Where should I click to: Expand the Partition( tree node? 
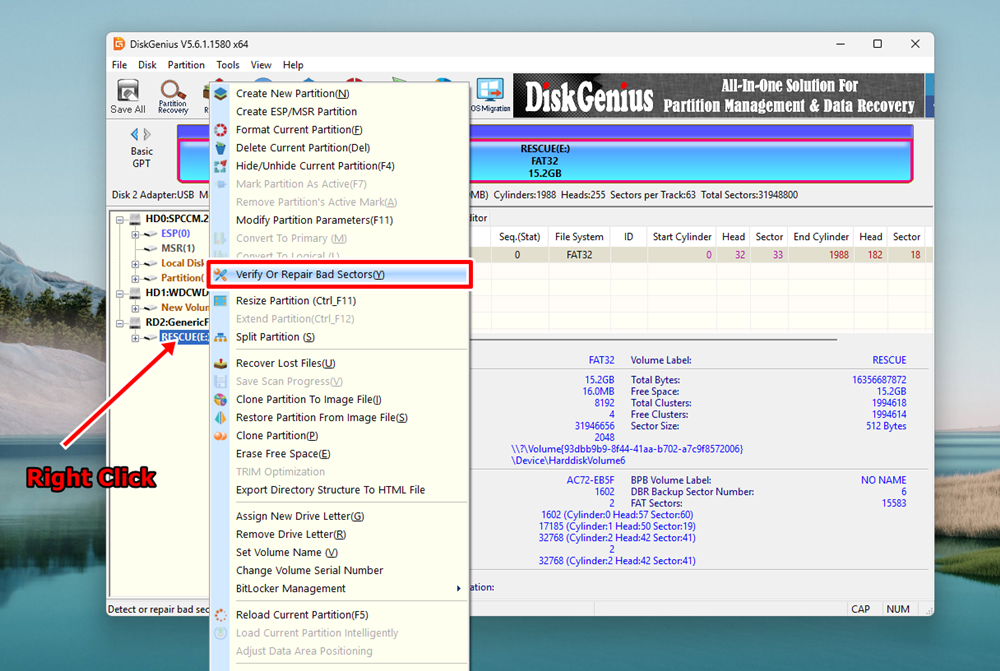click(x=135, y=278)
